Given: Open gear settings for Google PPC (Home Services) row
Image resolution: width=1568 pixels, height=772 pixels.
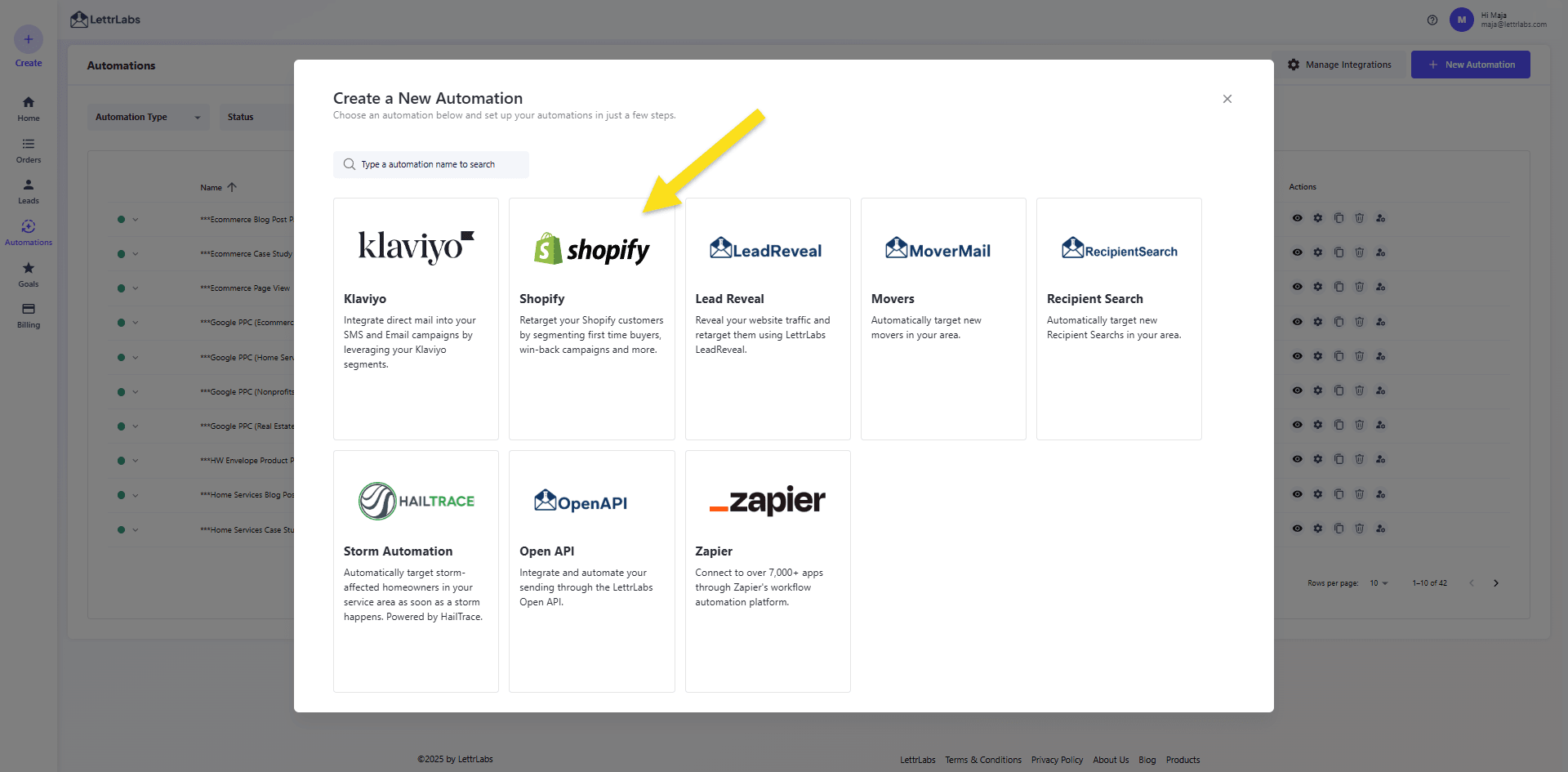Looking at the screenshot, I should coord(1318,356).
